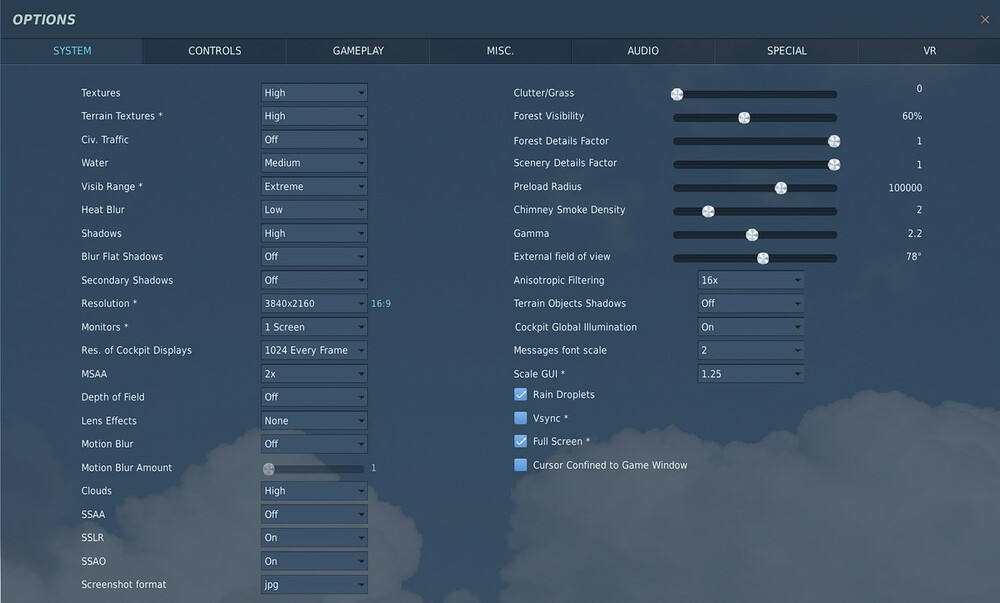This screenshot has height=603, width=1000.
Task: Open the Terrain Textures dropdown
Action: tap(313, 116)
